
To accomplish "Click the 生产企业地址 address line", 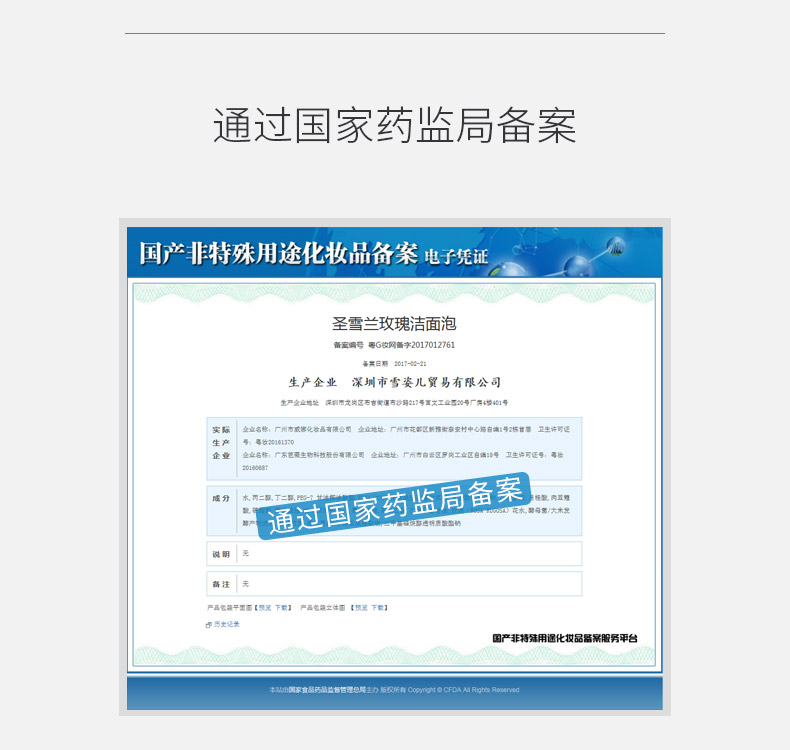I will [394, 402].
